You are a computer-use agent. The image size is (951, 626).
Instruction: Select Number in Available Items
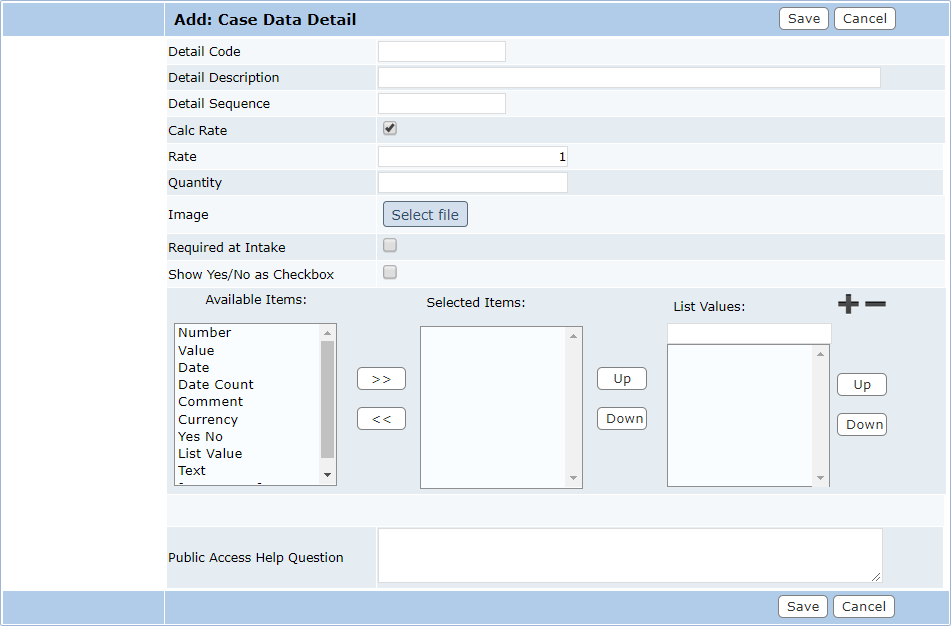(x=204, y=332)
